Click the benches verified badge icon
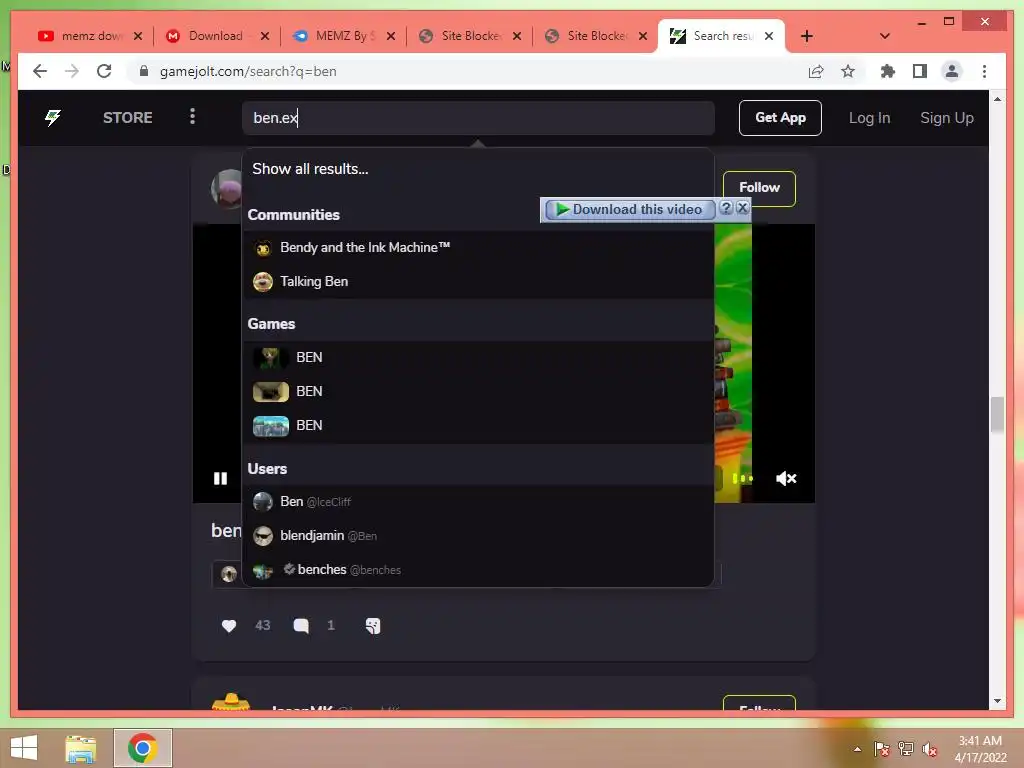Screen dimensions: 1024x768 point(289,569)
